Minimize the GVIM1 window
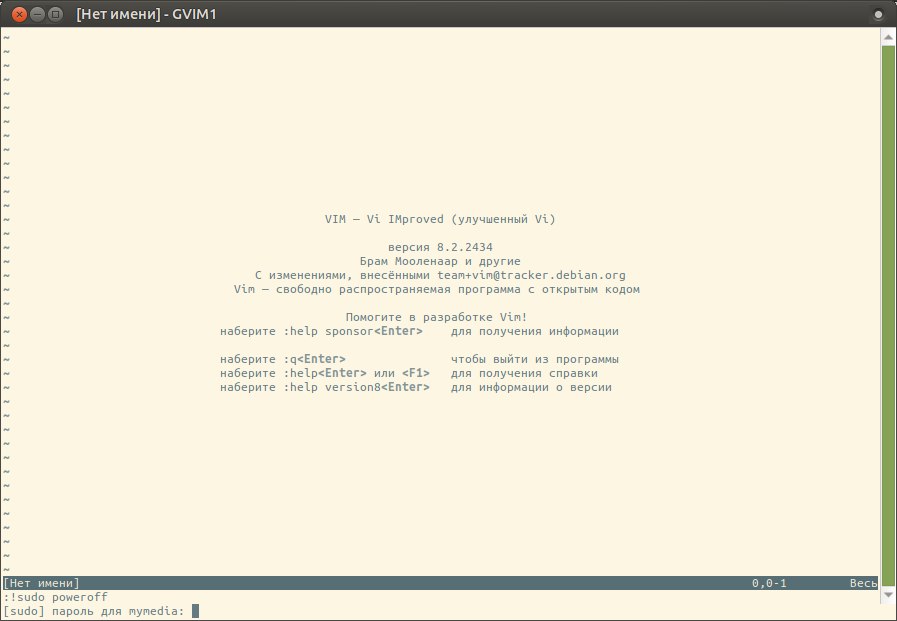Screen dimensions: 897x621 [37, 14]
